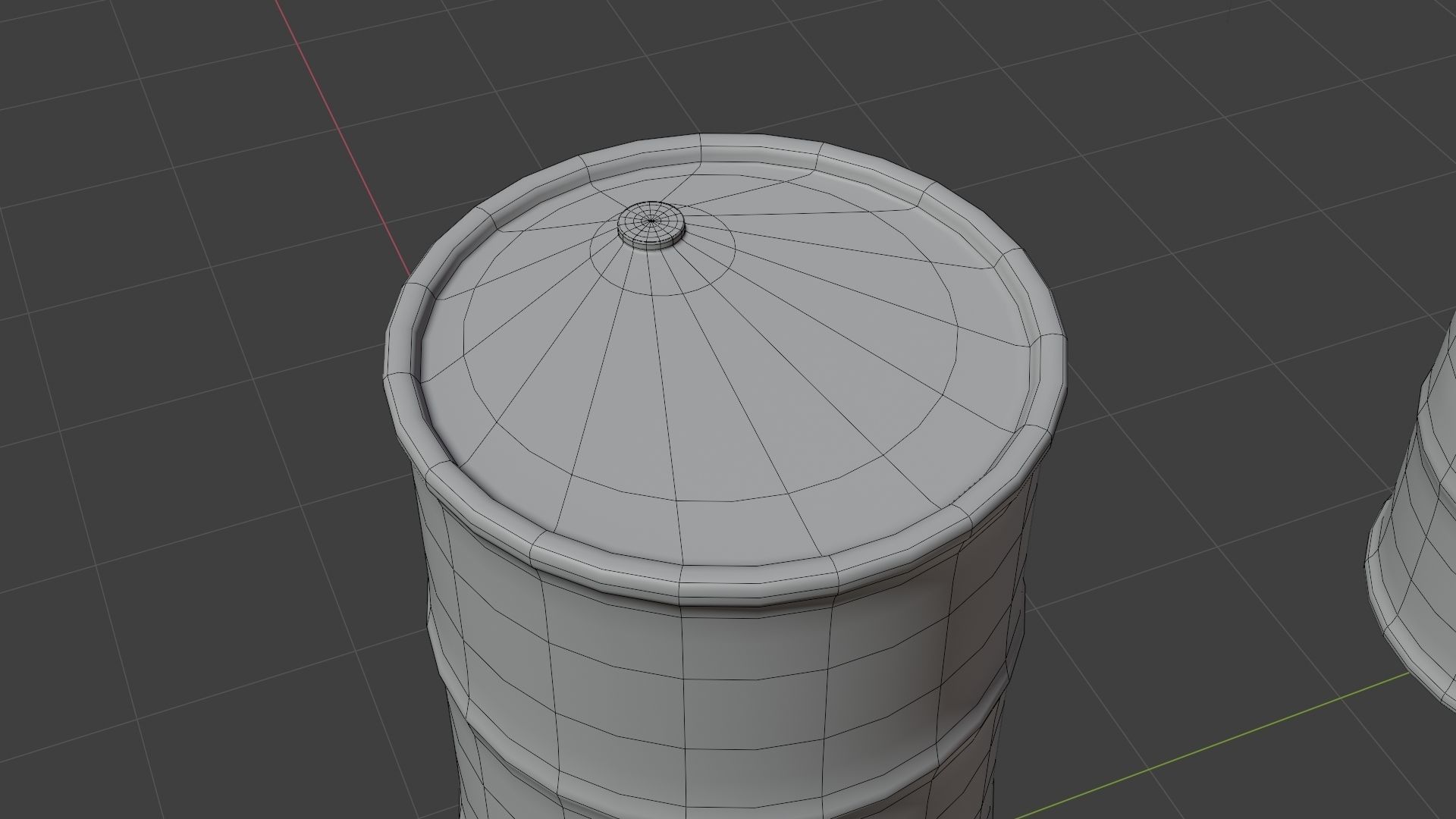This screenshot has width=1456, height=819.
Task: Select the small round cap on barrel lid
Action: (651, 225)
